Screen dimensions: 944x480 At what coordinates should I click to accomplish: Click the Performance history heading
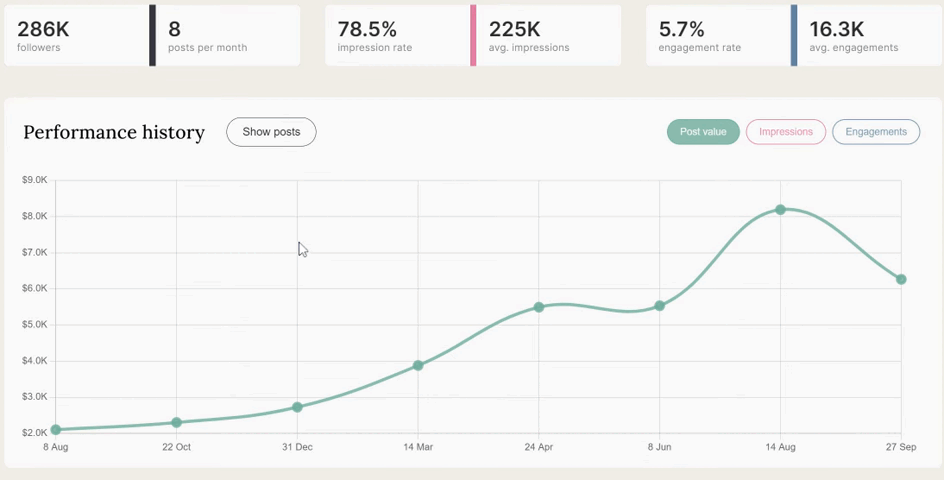114,132
